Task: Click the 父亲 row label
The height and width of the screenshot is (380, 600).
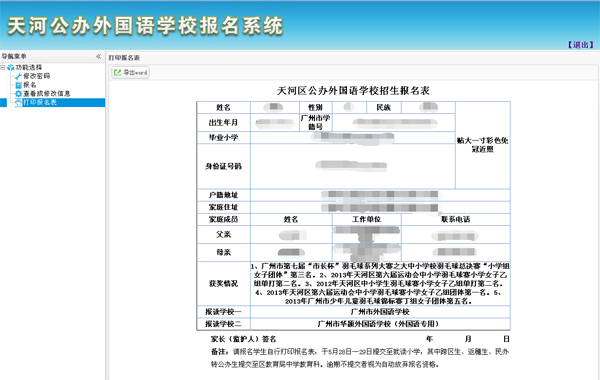Action: point(223,234)
